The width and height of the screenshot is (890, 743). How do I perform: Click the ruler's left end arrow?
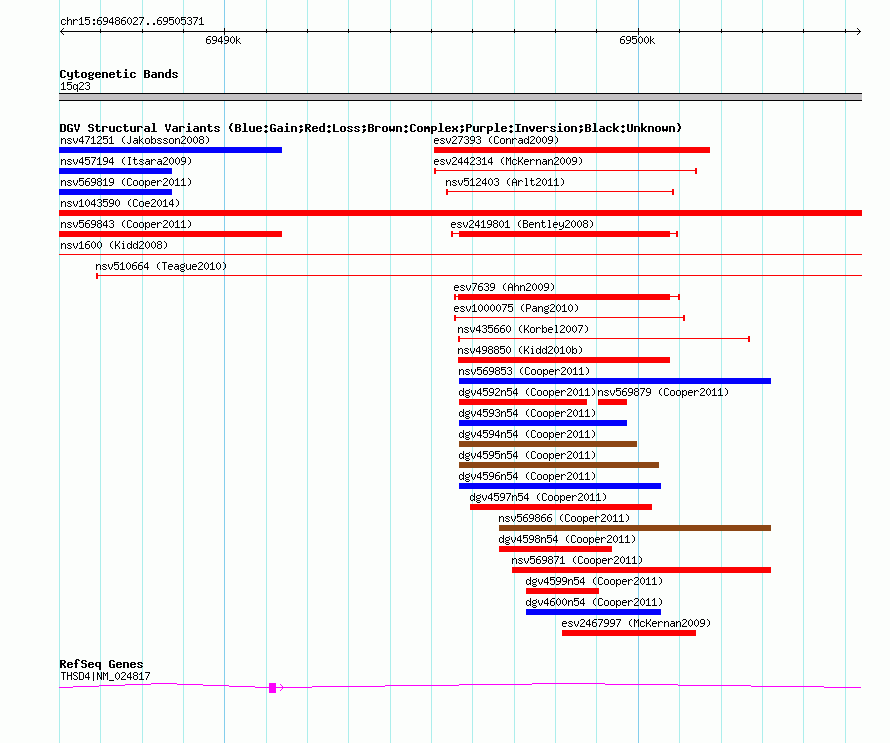(x=62, y=32)
